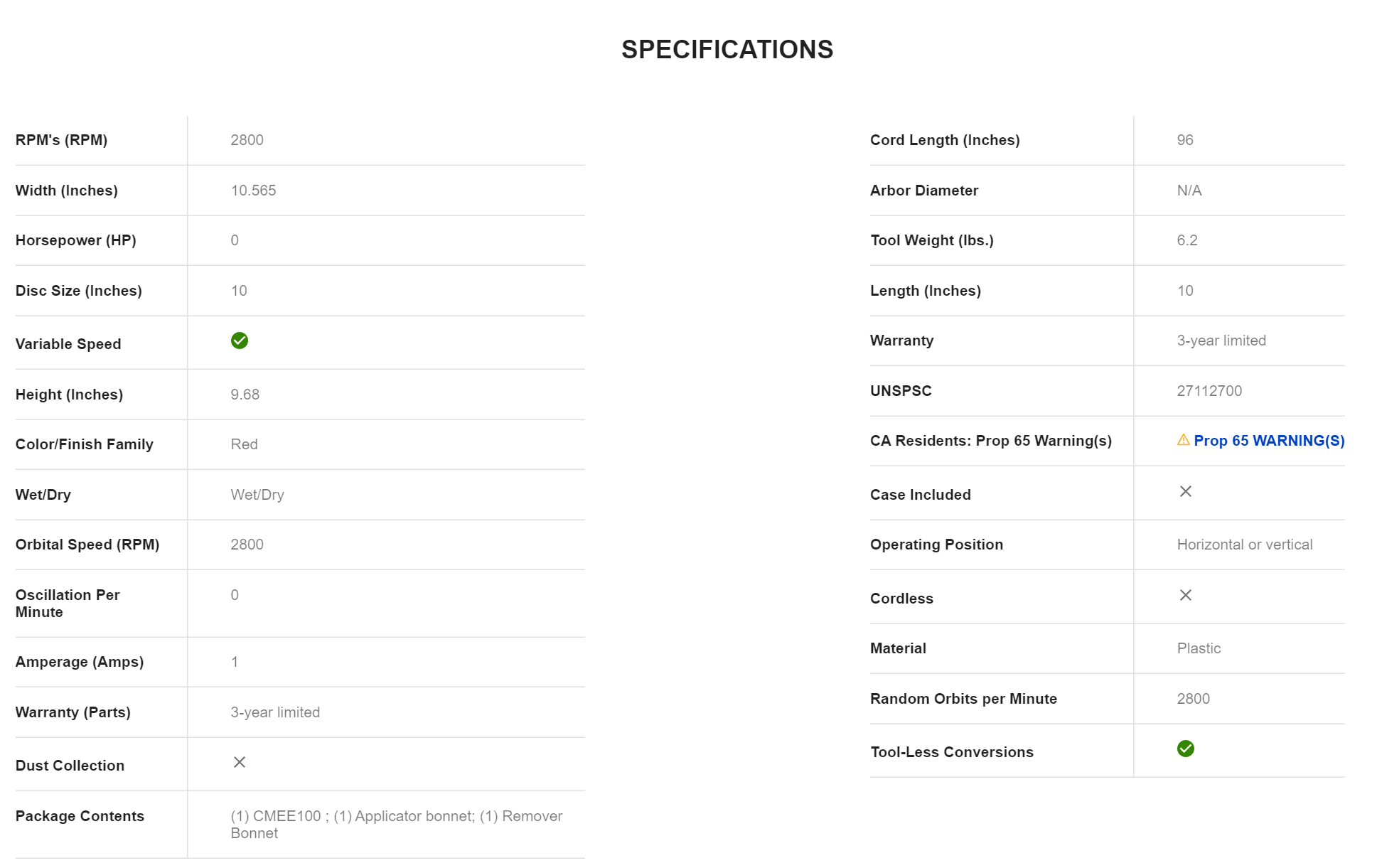Click the Height value 9.68
Image resolution: width=1377 pixels, height=868 pixels.
tap(245, 395)
